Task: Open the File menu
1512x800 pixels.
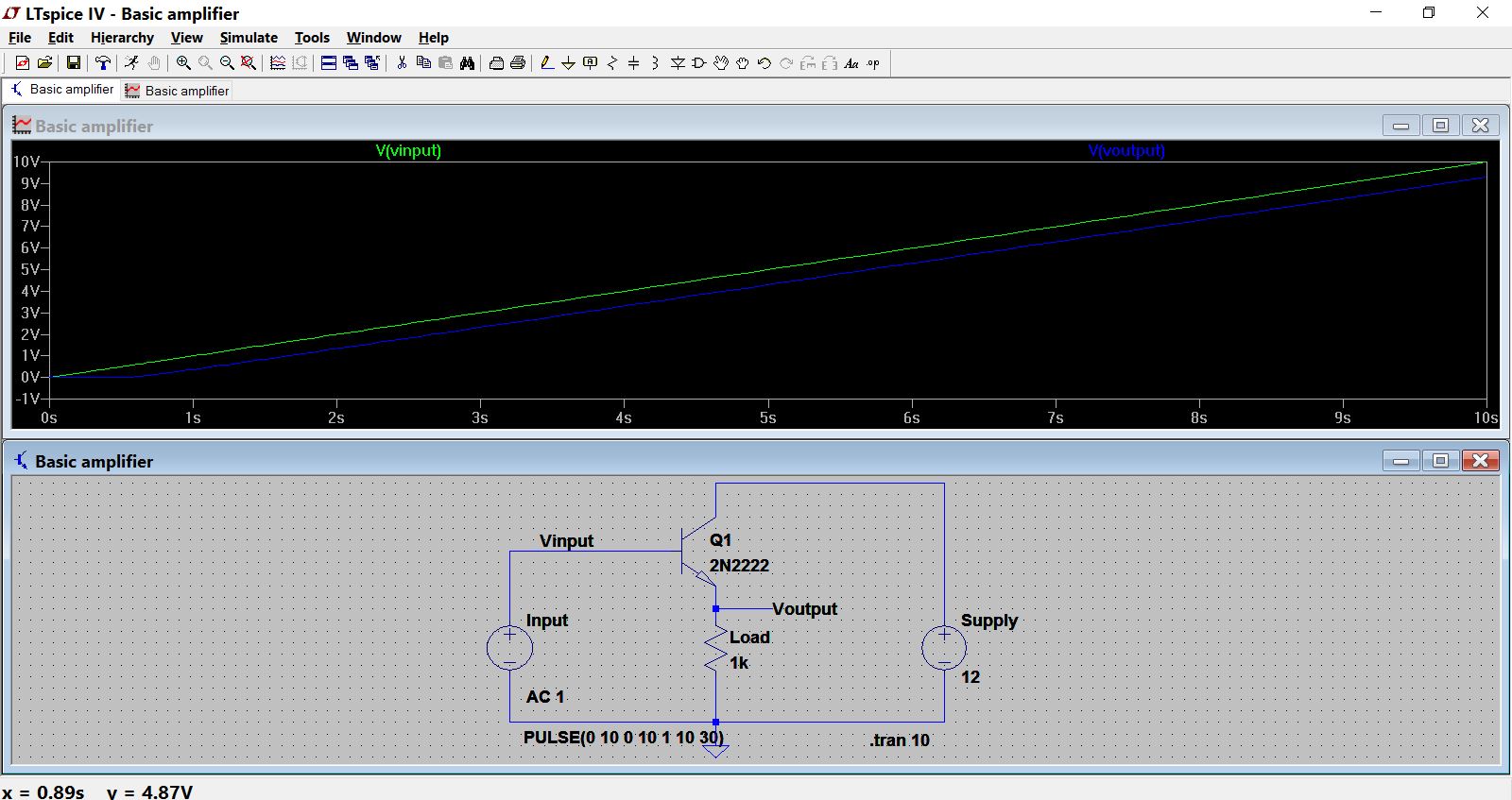Action: click(x=20, y=38)
